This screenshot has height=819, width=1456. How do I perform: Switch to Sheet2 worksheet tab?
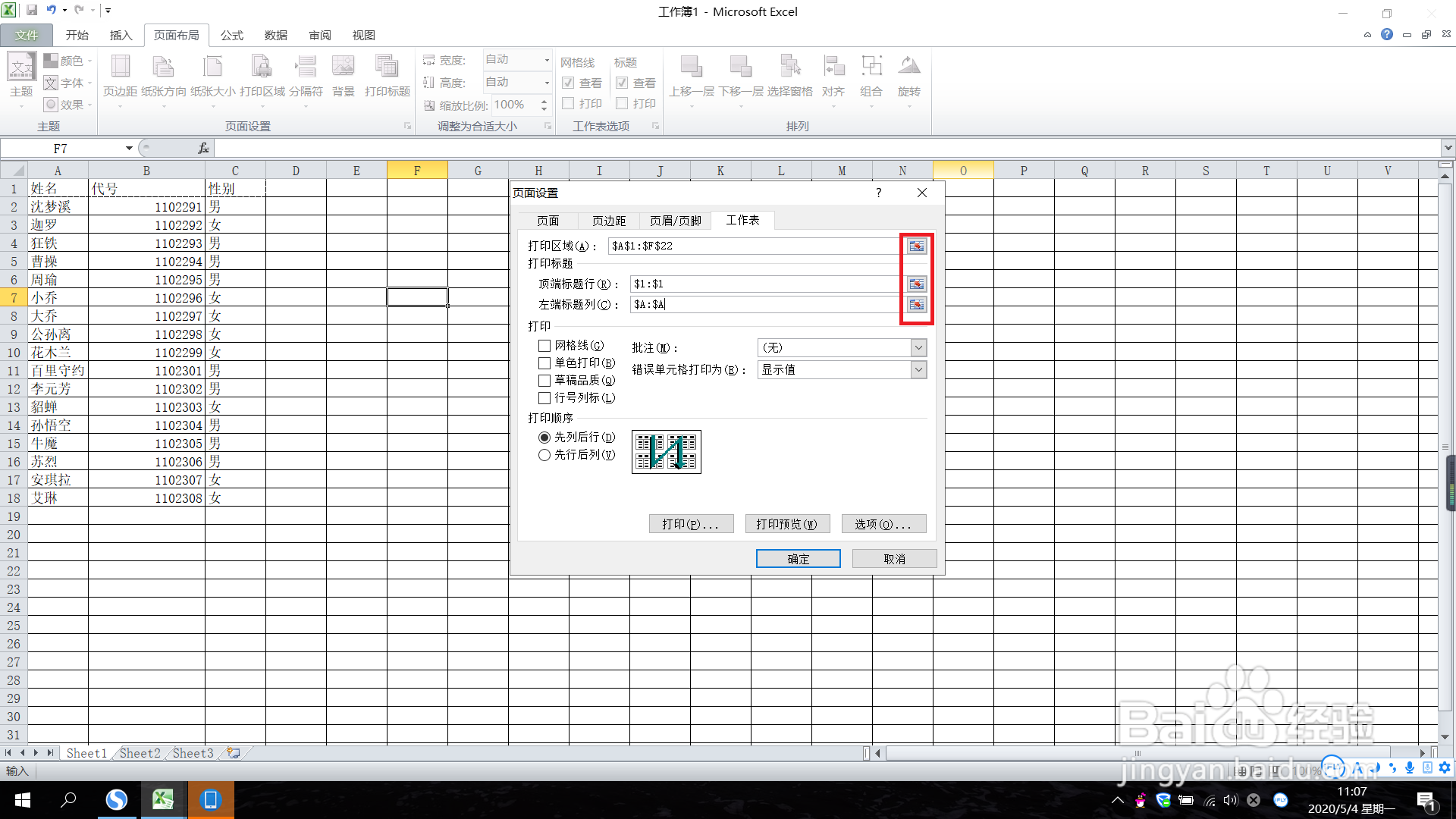pyautogui.click(x=140, y=752)
